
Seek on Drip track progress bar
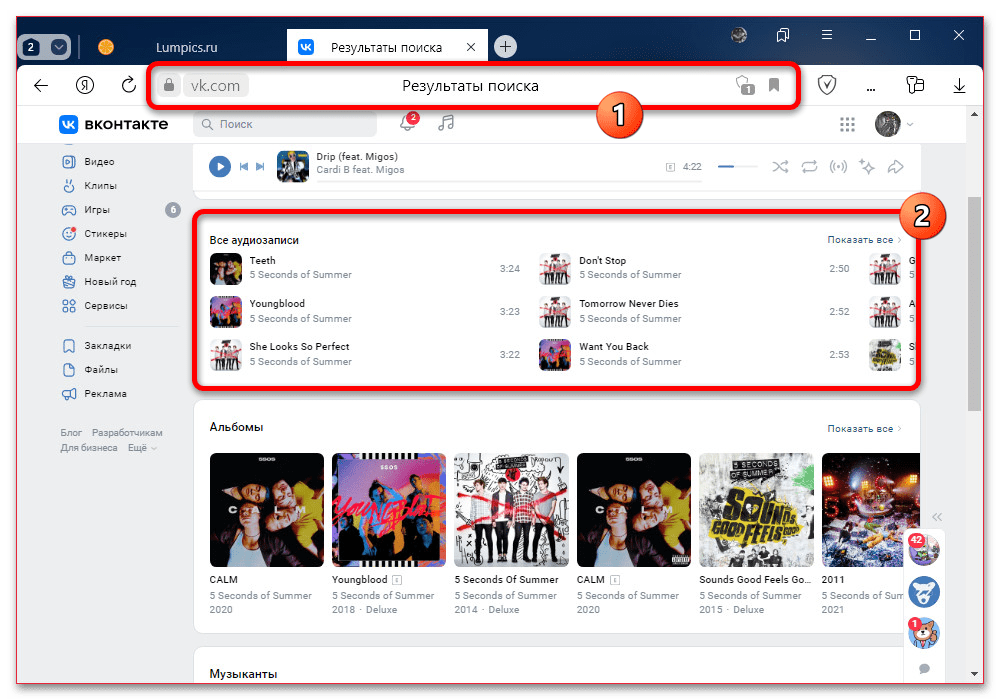[509, 182]
